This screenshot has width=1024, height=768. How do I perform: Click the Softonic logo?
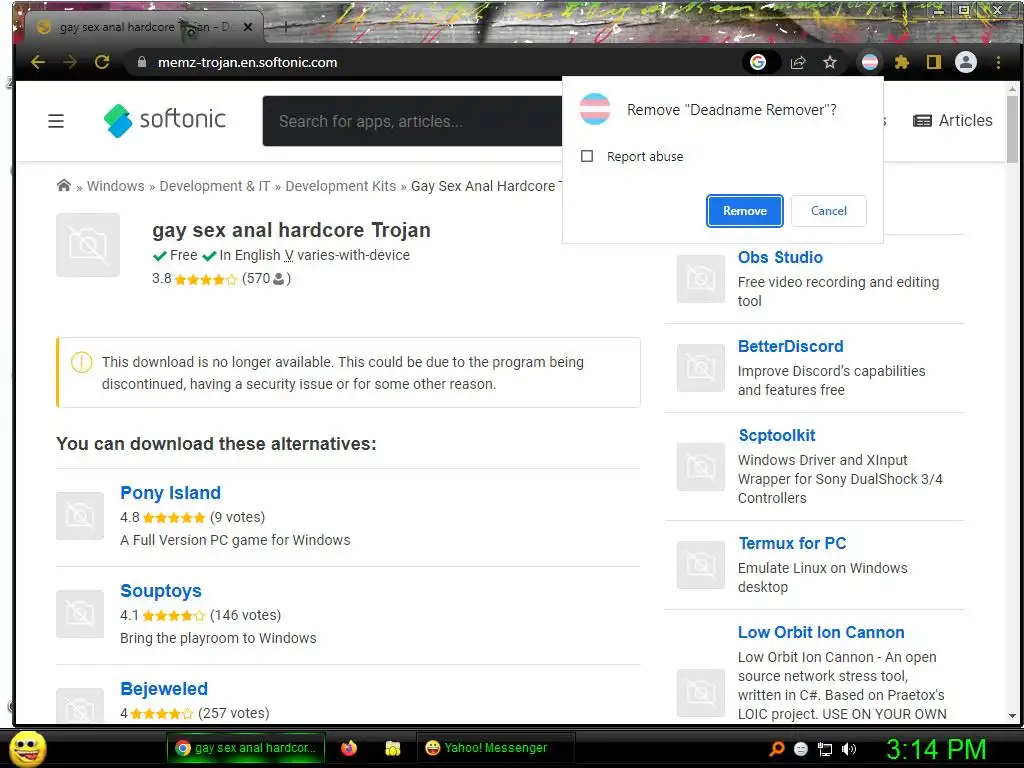165,120
